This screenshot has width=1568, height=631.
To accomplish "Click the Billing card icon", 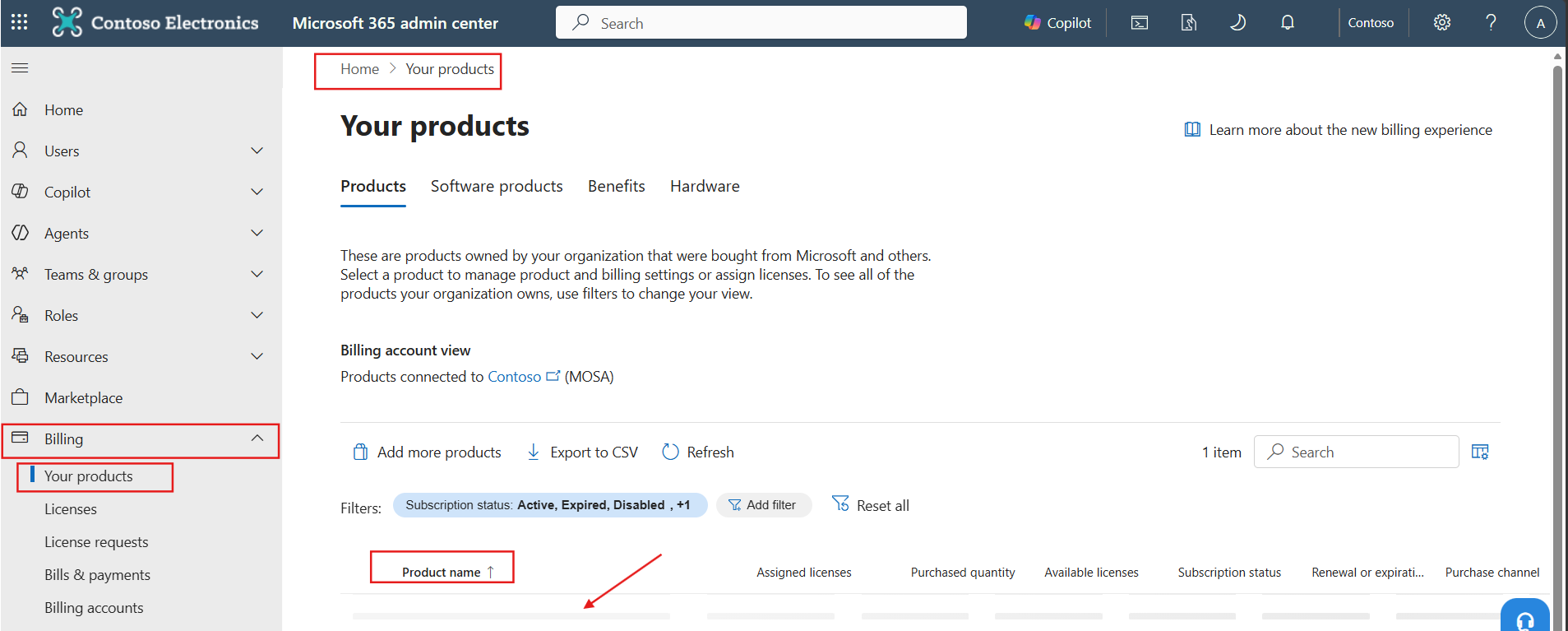I will pyautogui.click(x=21, y=438).
